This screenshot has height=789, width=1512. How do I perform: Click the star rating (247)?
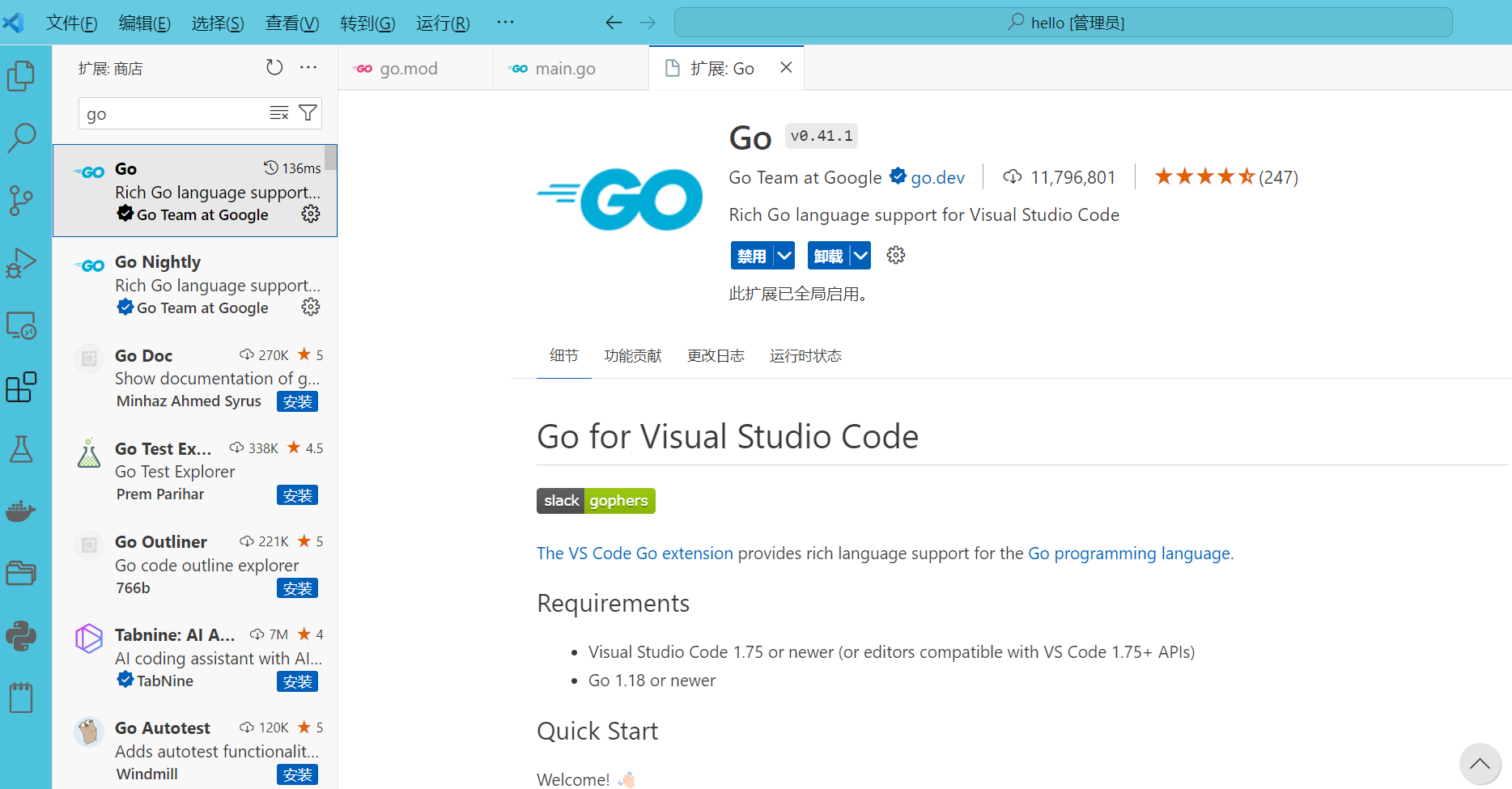tap(1225, 176)
